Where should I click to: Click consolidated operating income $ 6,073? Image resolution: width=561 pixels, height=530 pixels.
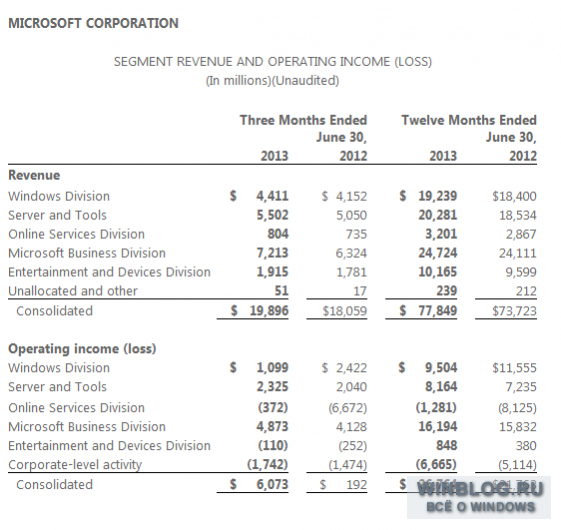pyautogui.click(x=259, y=484)
